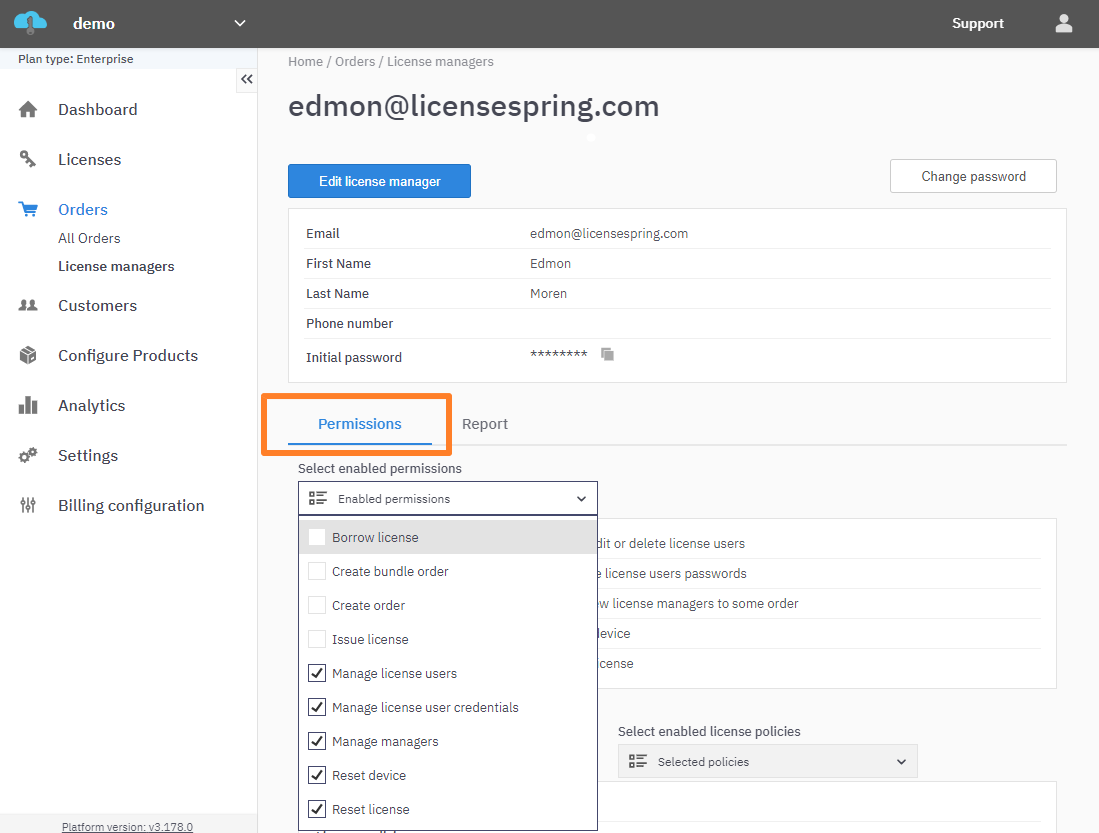Open the demo account switcher dropdown
Screen dimensions: 1099x833
(239, 23)
